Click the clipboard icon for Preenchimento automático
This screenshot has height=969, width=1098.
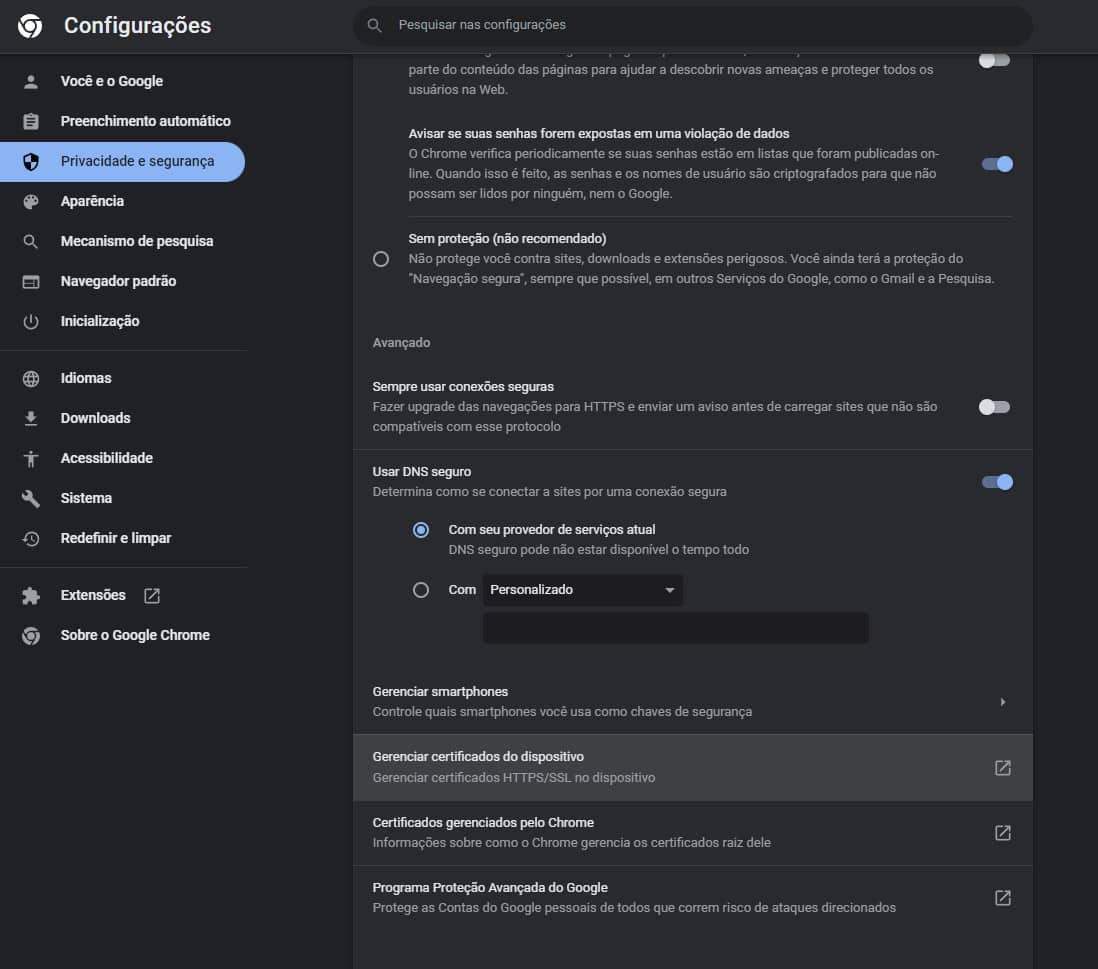[31, 121]
